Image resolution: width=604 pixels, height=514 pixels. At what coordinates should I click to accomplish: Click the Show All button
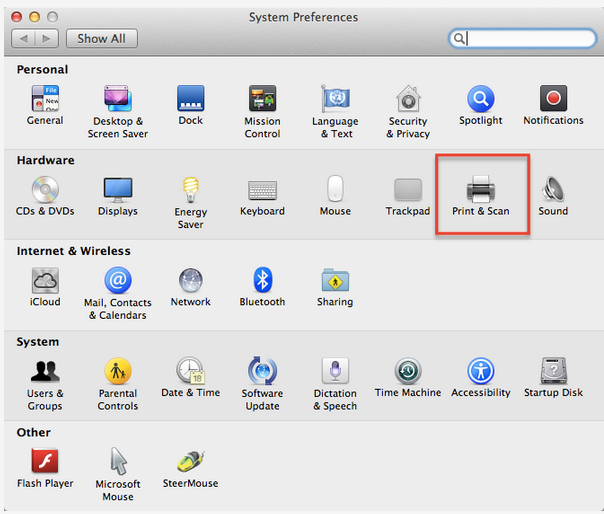tap(102, 39)
